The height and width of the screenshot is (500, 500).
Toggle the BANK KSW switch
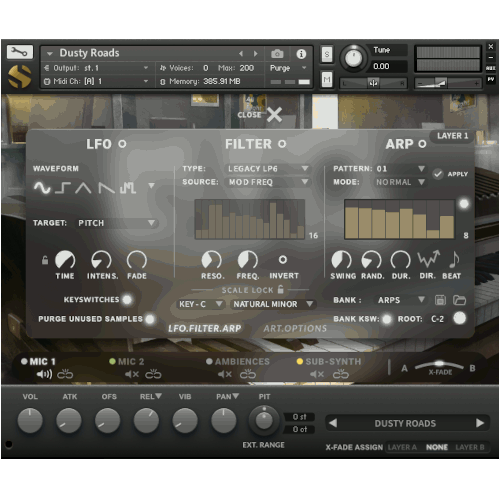[x=387, y=319]
